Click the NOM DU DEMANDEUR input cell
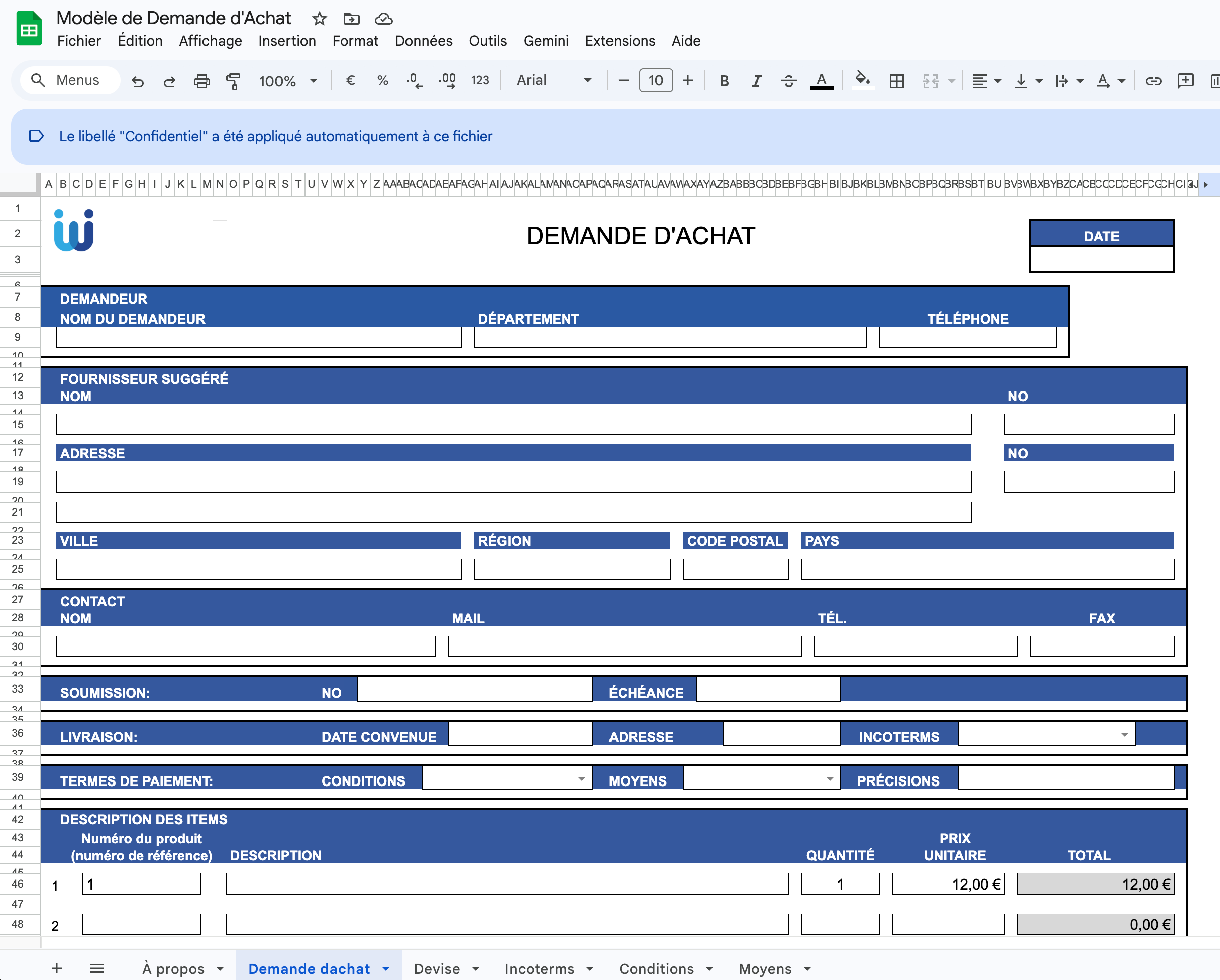Image resolution: width=1220 pixels, height=980 pixels. pyautogui.click(x=259, y=337)
